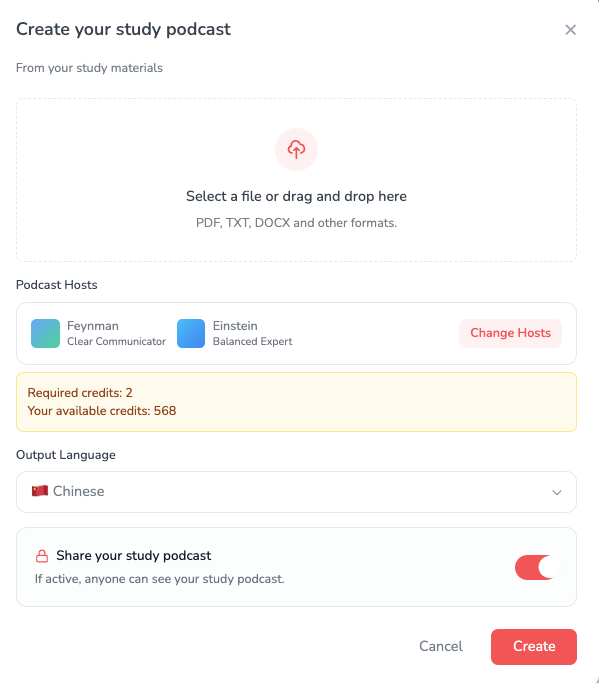The image size is (599, 683).
Task: Click the 'Share your study podcast' label
Action: (x=134, y=555)
